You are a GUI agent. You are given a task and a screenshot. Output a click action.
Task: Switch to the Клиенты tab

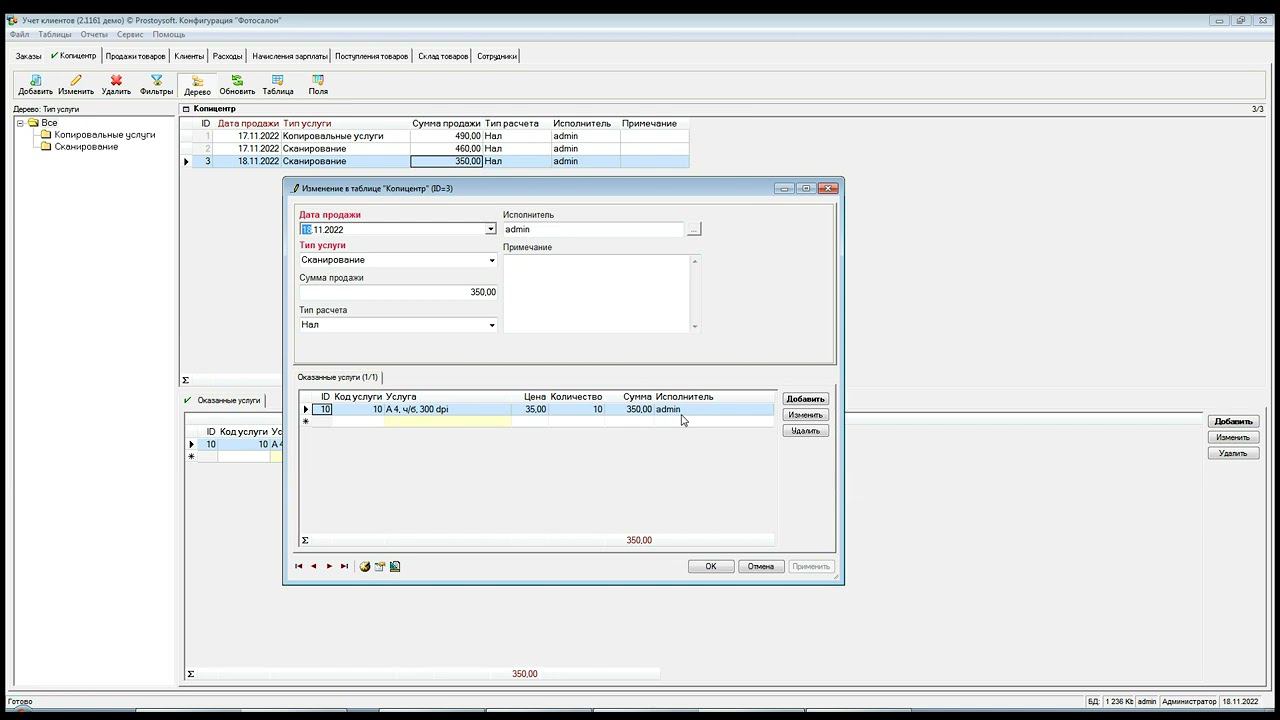pyautogui.click(x=189, y=56)
